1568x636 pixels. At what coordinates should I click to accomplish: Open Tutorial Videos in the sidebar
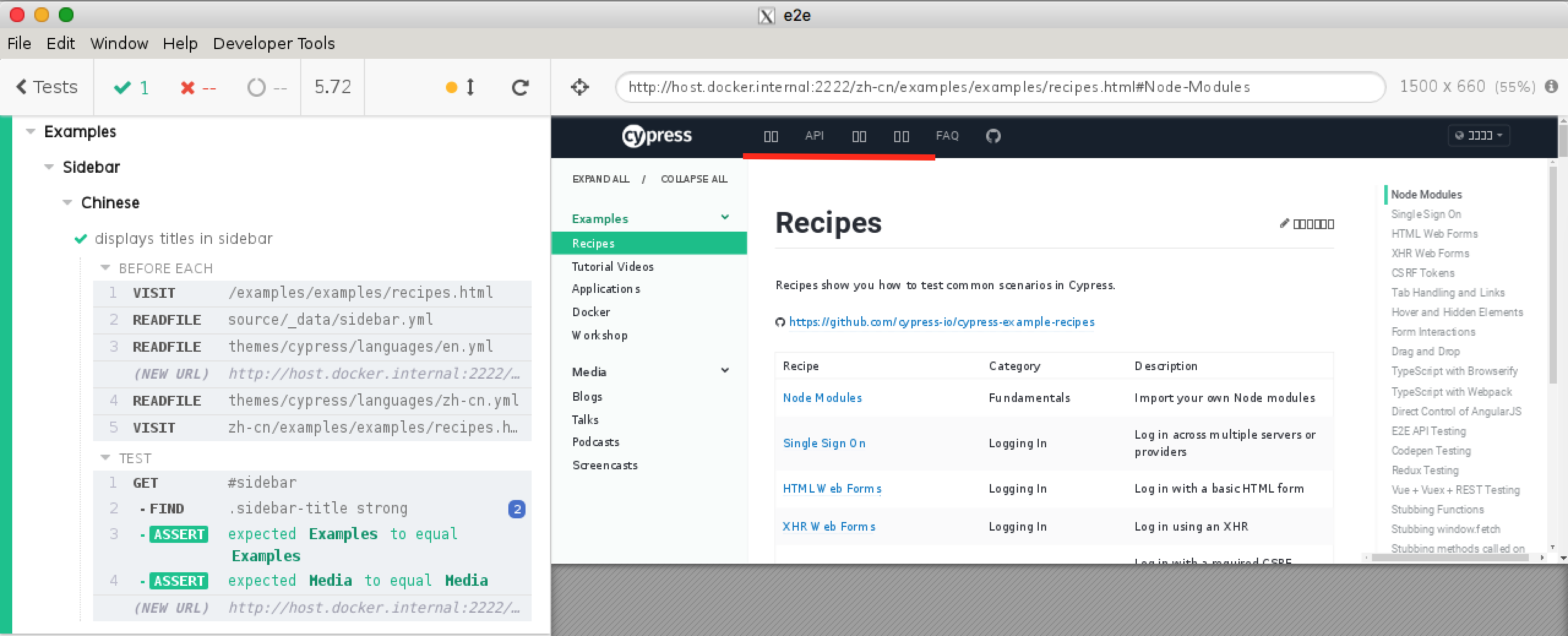(x=612, y=267)
